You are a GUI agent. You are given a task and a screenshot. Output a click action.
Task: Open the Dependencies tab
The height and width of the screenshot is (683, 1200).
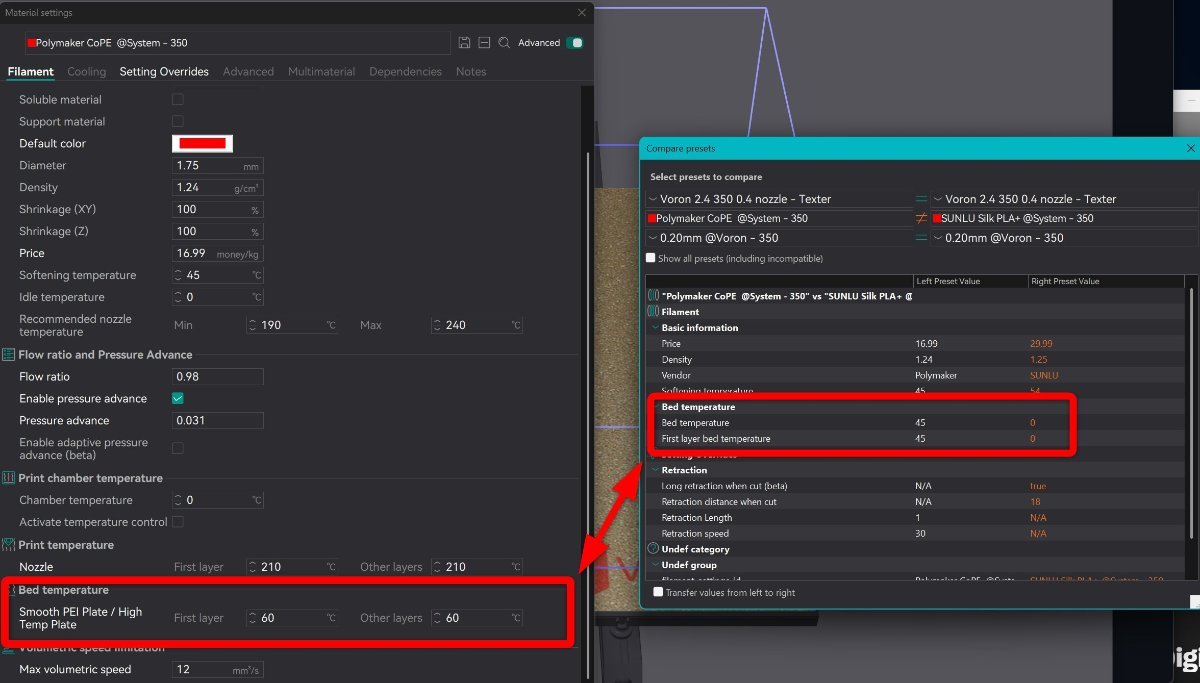click(x=405, y=72)
